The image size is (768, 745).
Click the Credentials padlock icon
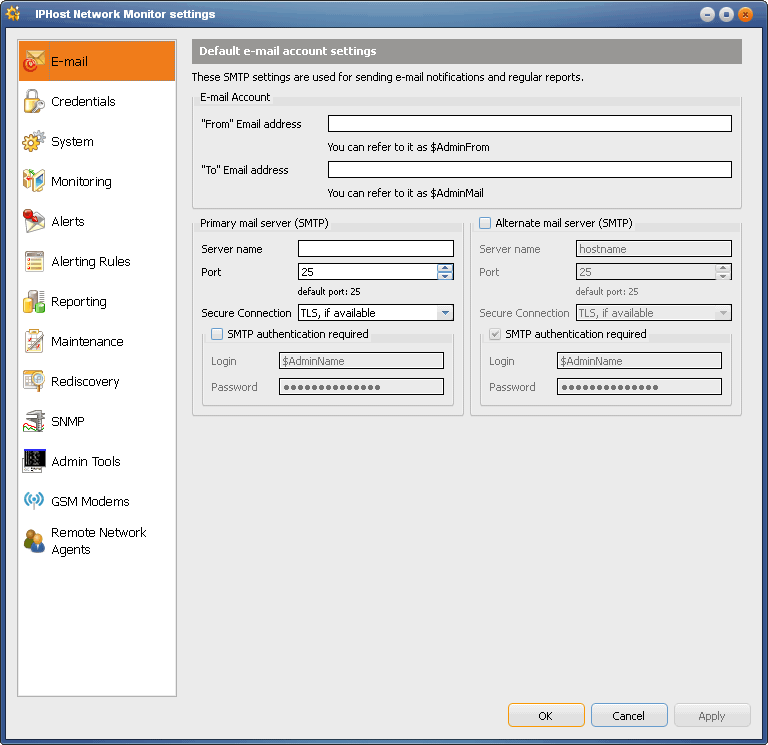point(34,101)
